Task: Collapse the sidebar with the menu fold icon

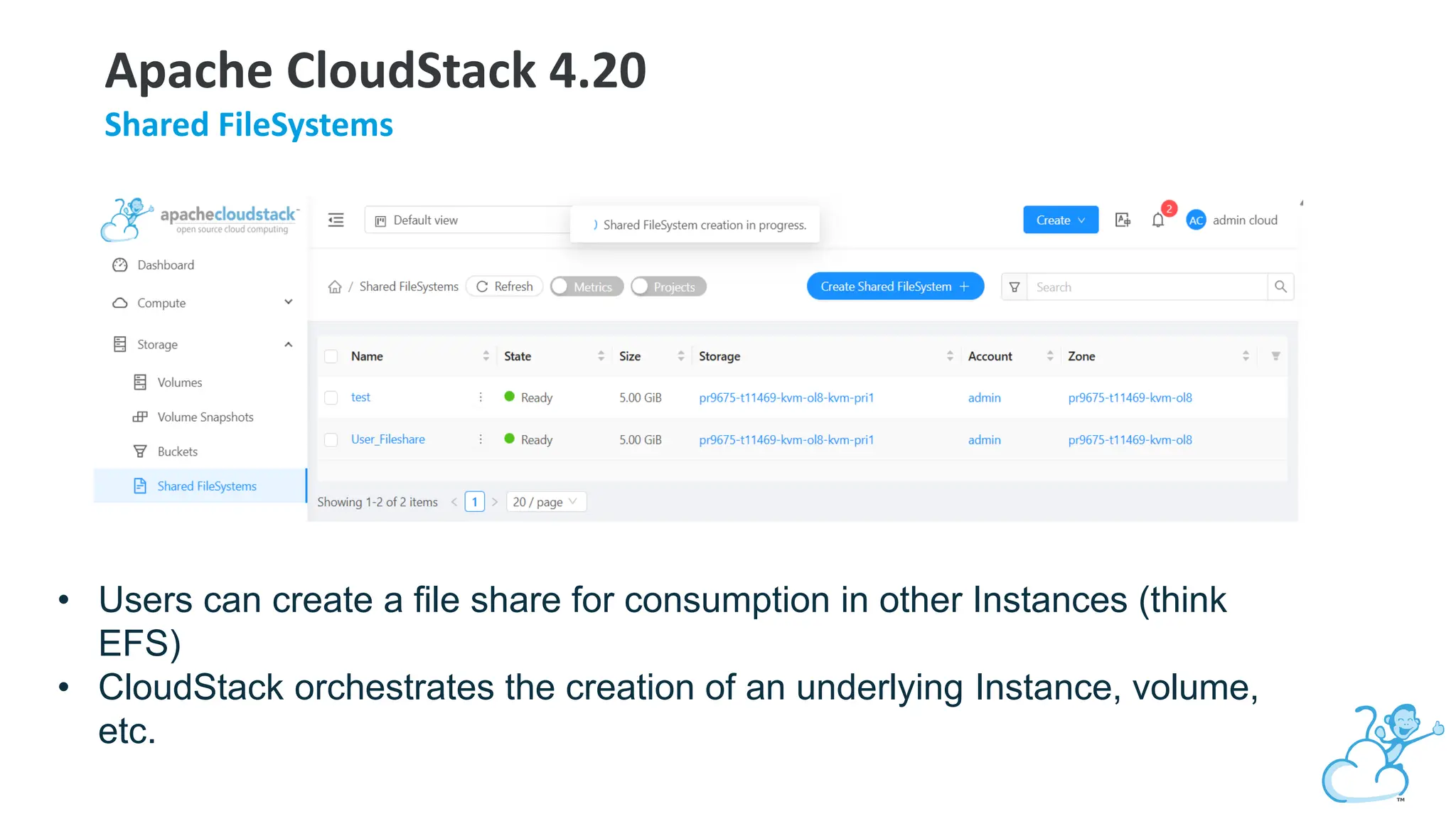Action: click(x=336, y=220)
